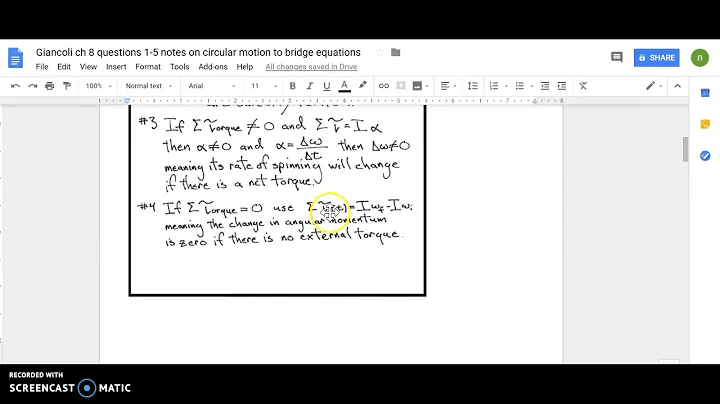The width and height of the screenshot is (720, 404).
Task: Hide the menus with the up chevron
Action: 677,86
